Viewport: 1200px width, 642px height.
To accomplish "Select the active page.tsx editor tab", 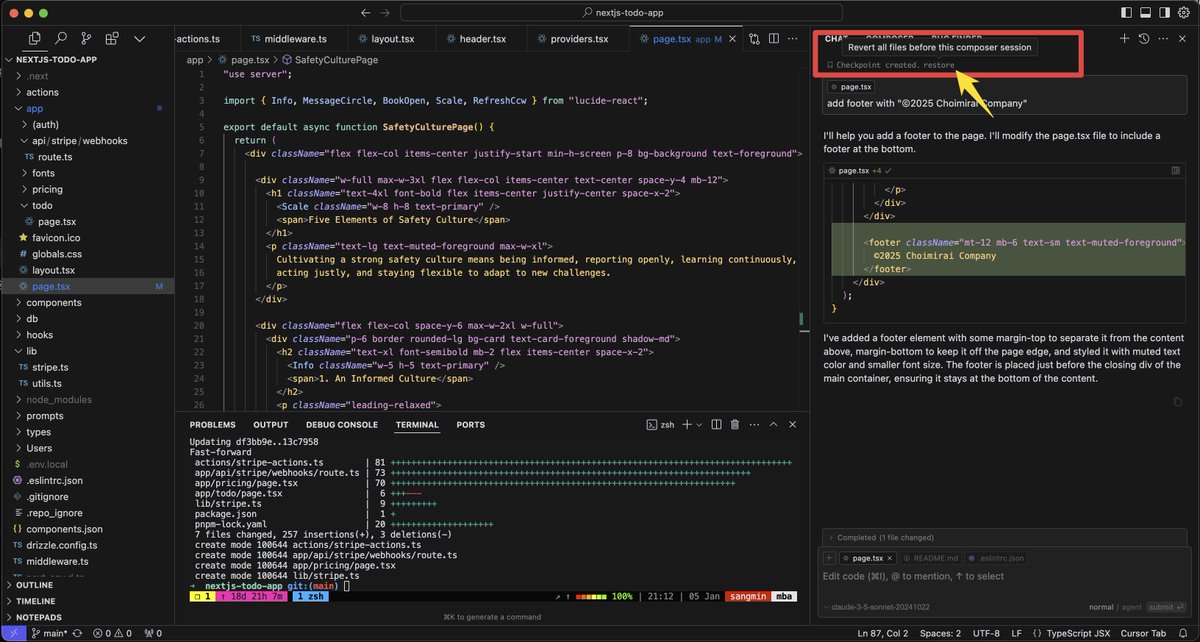I will (x=684, y=39).
